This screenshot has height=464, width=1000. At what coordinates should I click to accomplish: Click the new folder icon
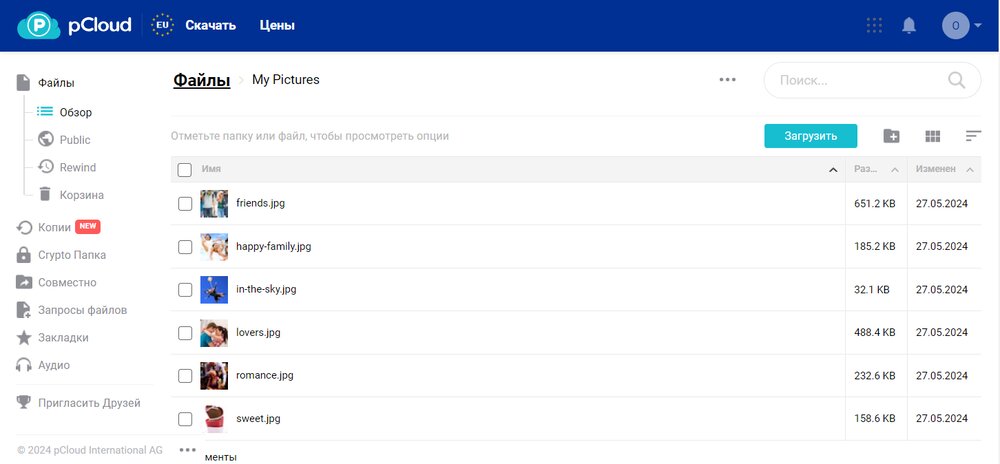point(892,136)
